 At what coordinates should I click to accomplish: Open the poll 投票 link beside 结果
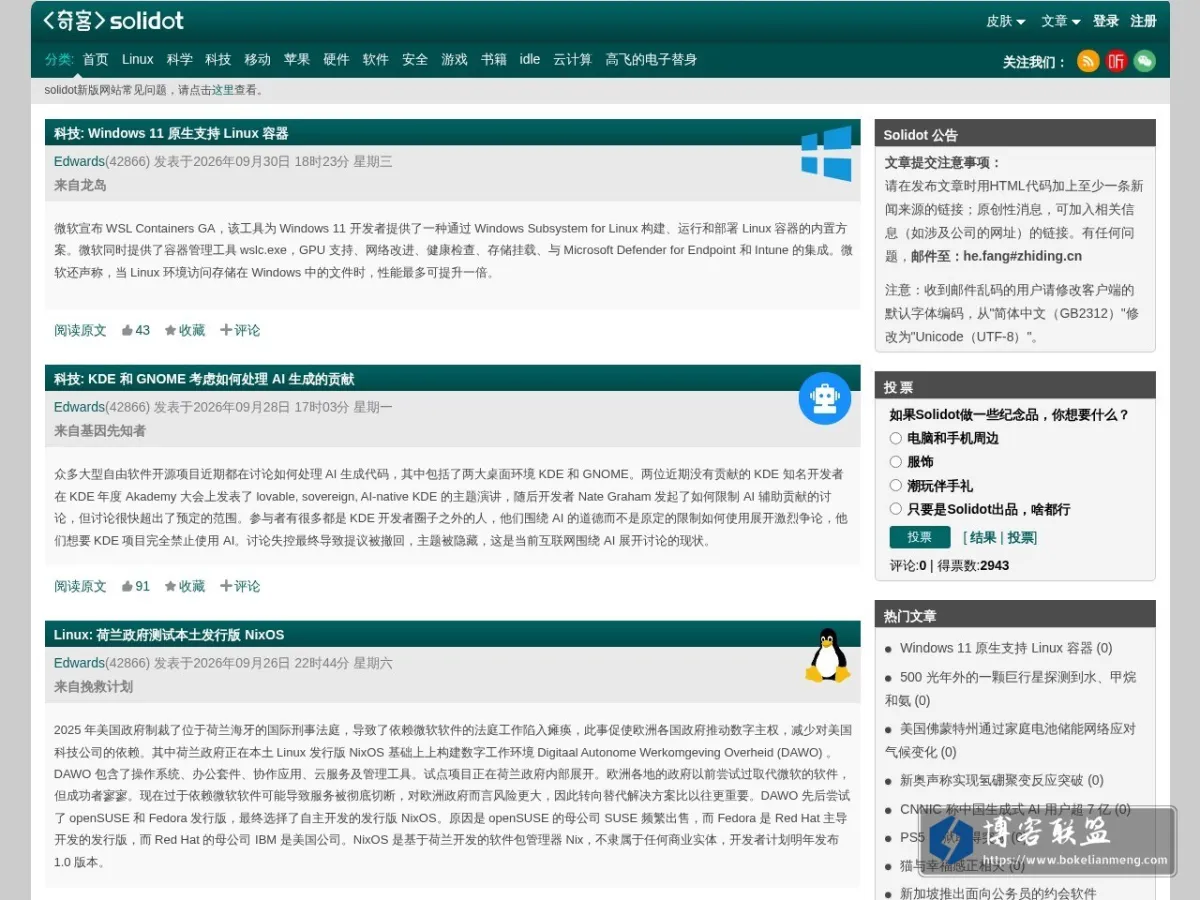[x=1021, y=537]
